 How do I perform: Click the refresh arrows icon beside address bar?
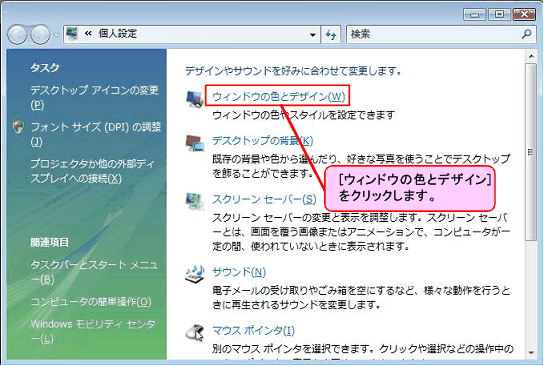(x=331, y=34)
